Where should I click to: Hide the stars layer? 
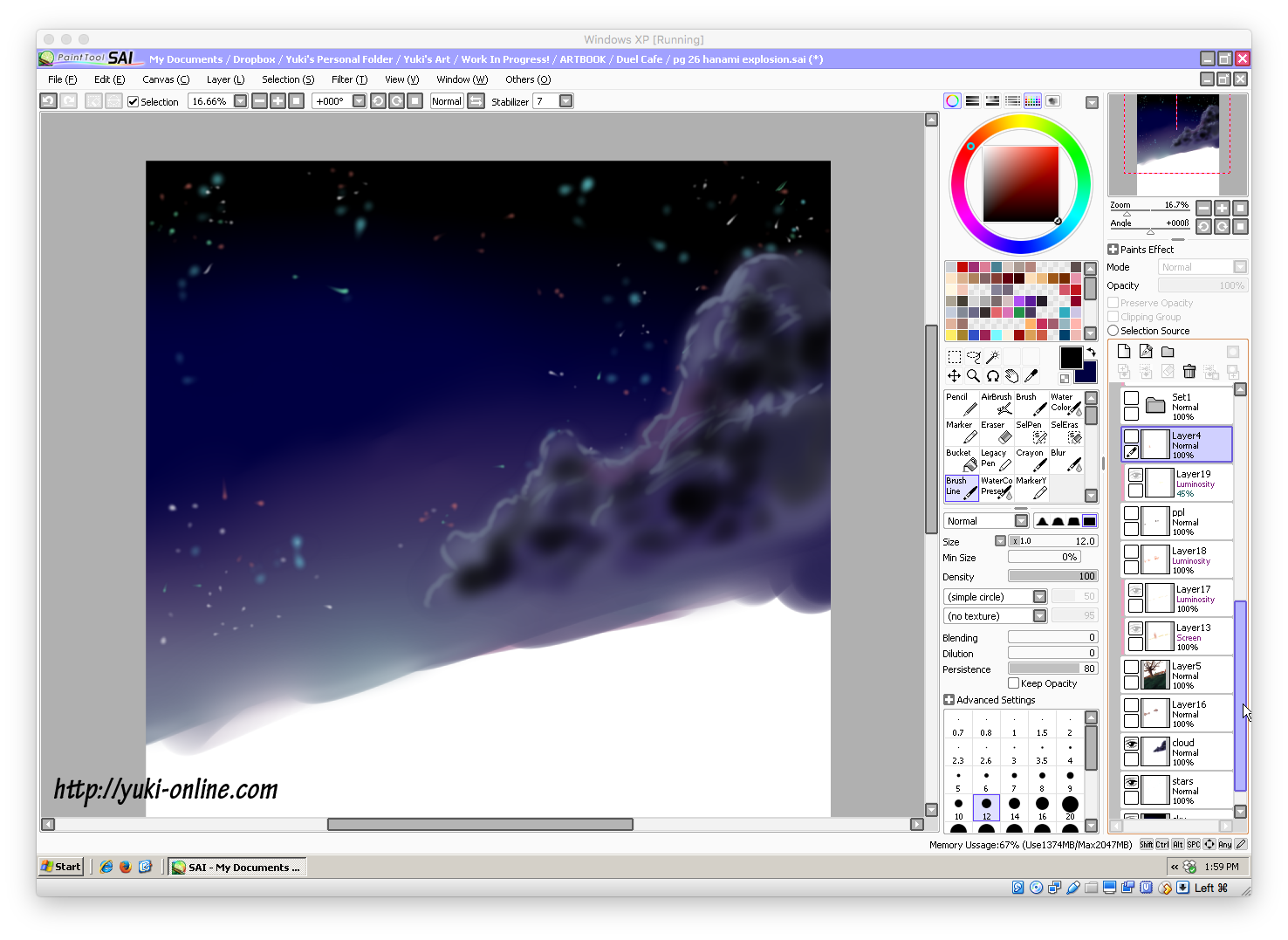(x=1131, y=783)
